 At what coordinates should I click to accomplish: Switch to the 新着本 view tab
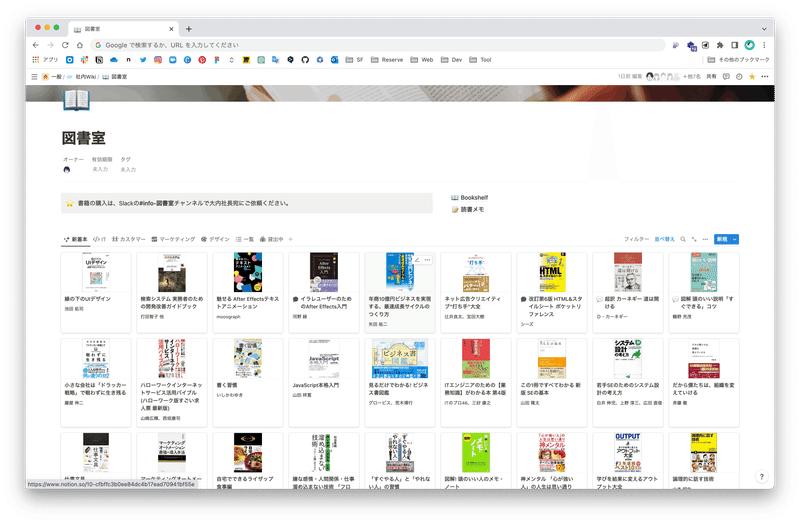(x=76, y=239)
